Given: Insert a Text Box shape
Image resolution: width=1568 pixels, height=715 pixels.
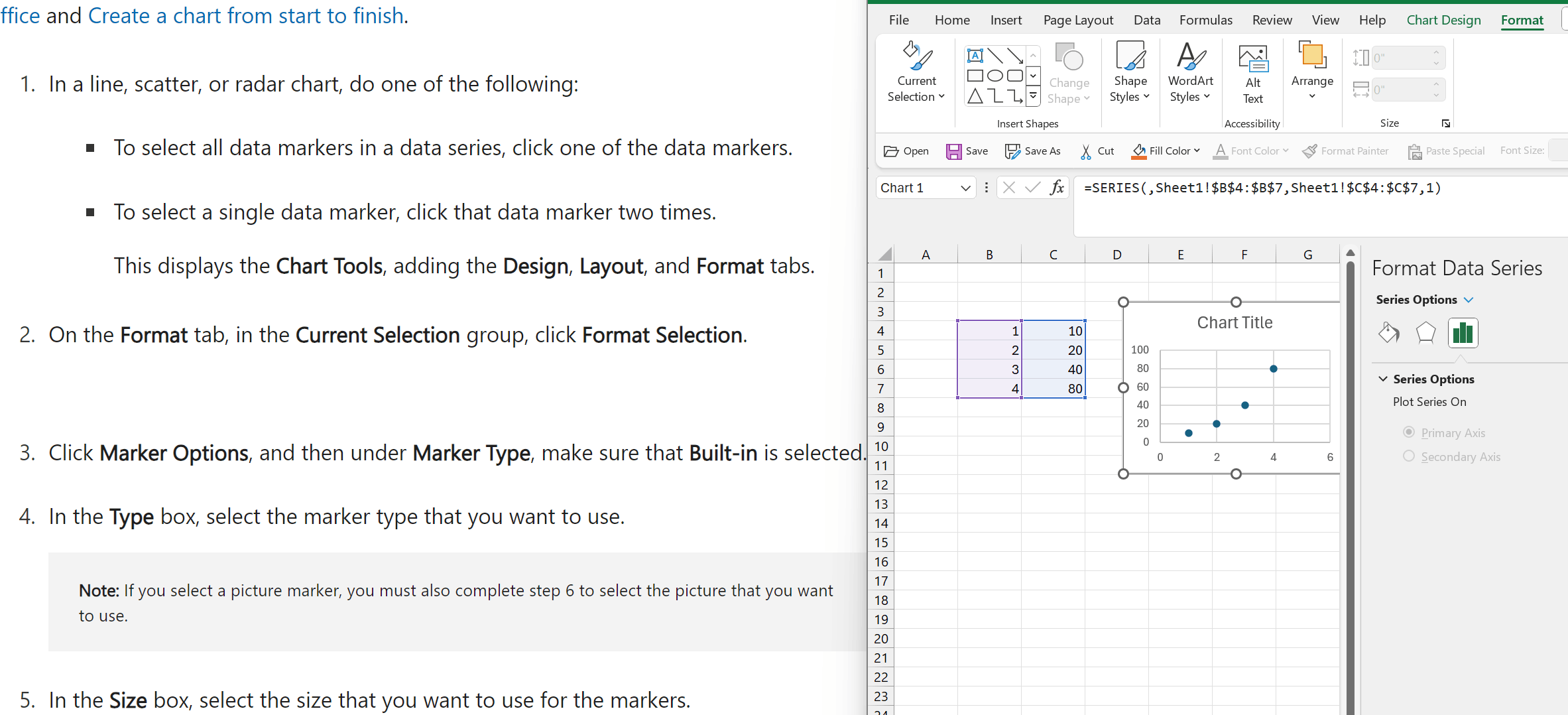Looking at the screenshot, I should (975, 56).
